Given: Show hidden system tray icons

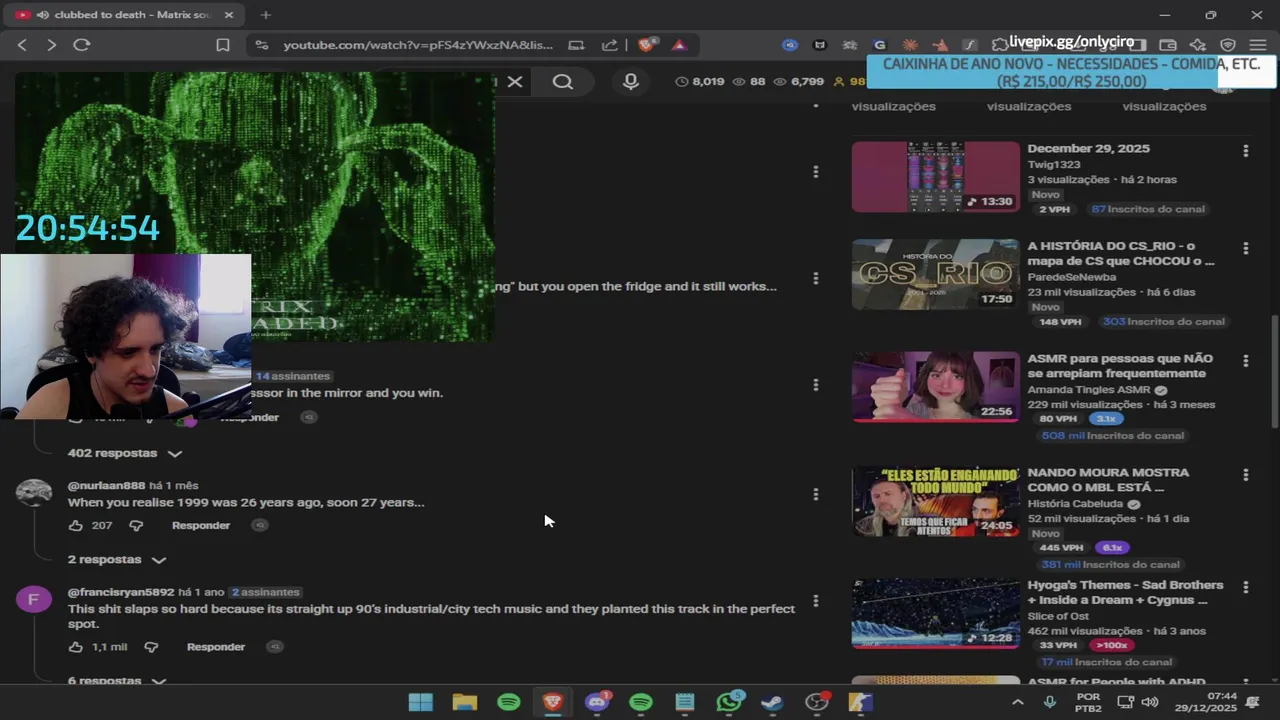Looking at the screenshot, I should click(1018, 703).
